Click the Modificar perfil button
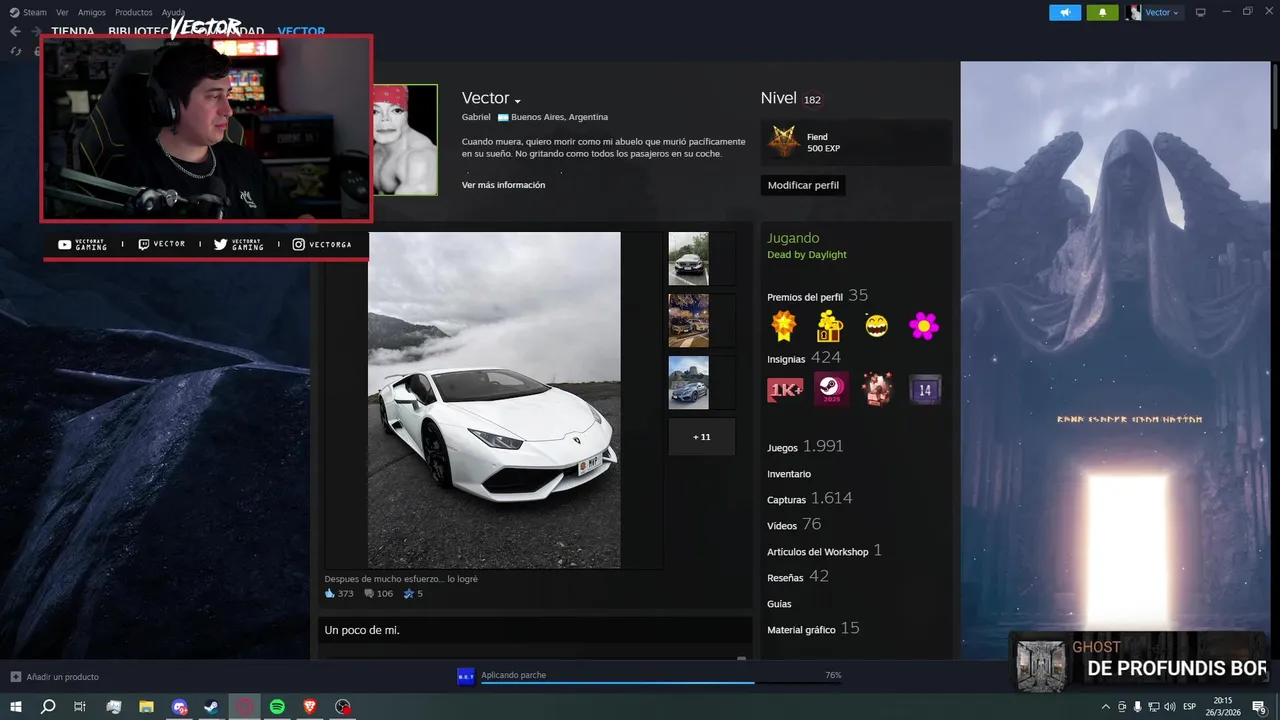Image resolution: width=1280 pixels, height=720 pixels. 803,185
